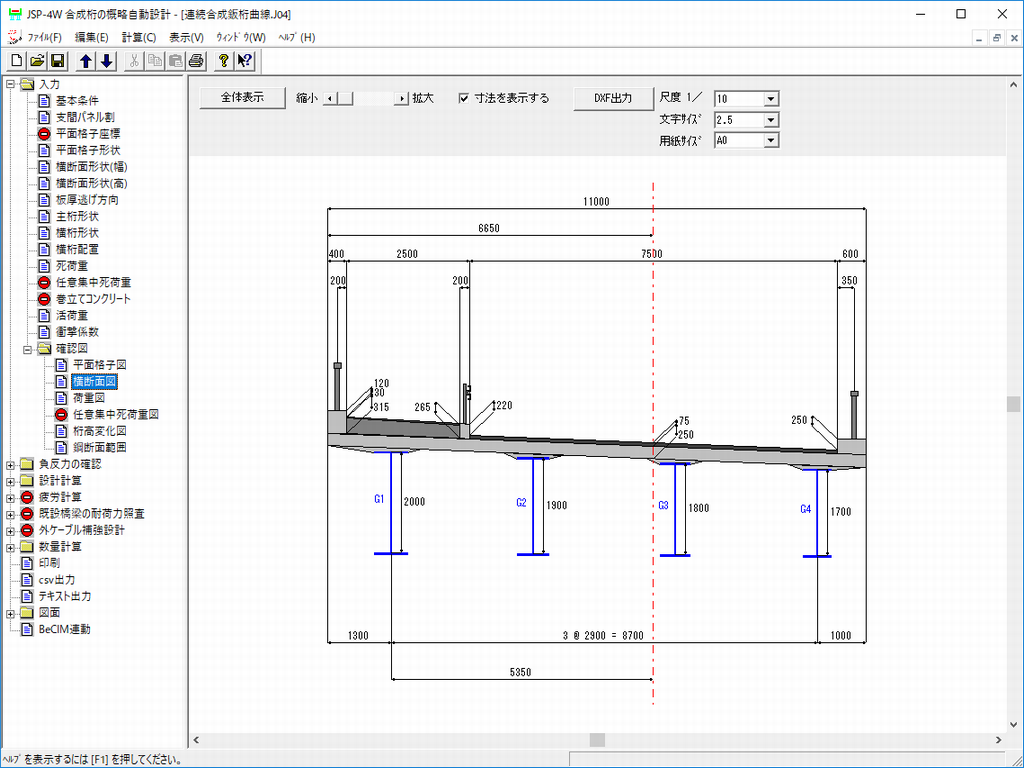
Task: Activate the context help pointer icon
Action: pos(244,61)
